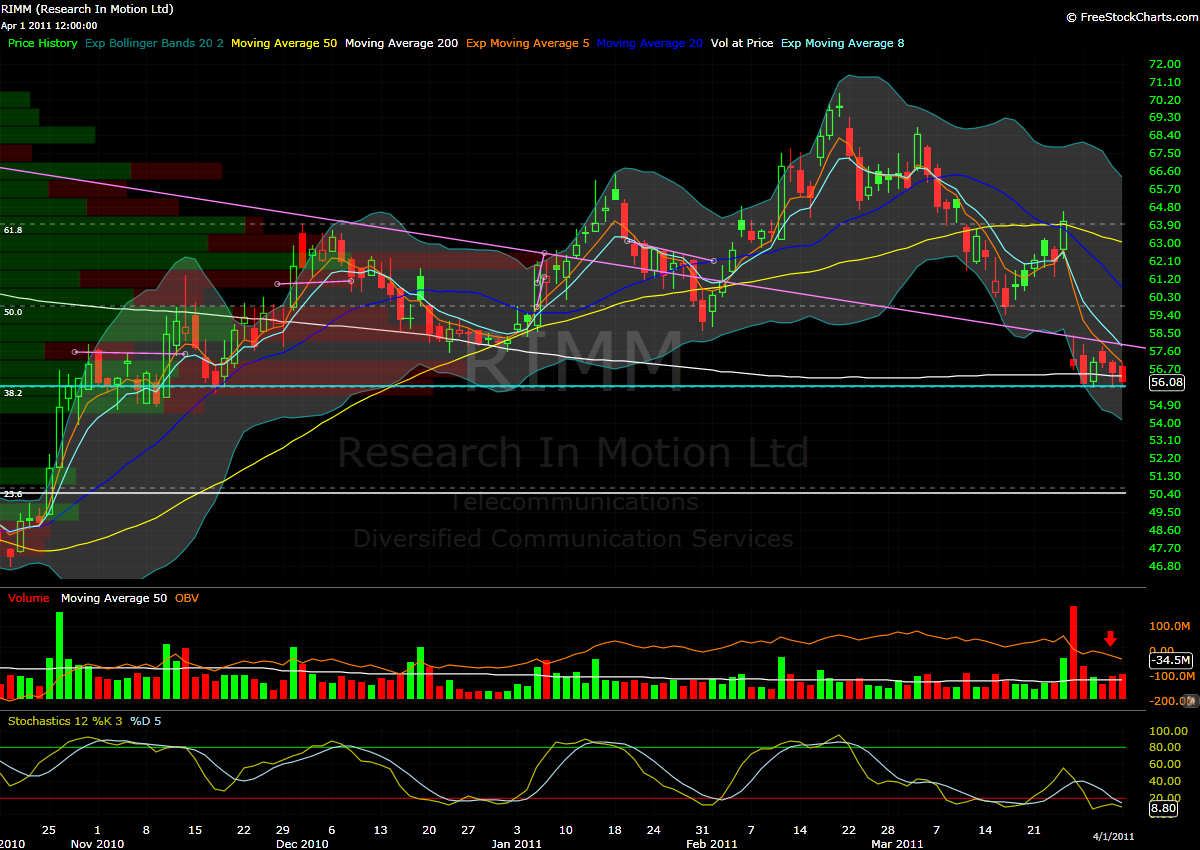Open the FreeStockCharts.com copyright link

(x=1130, y=17)
